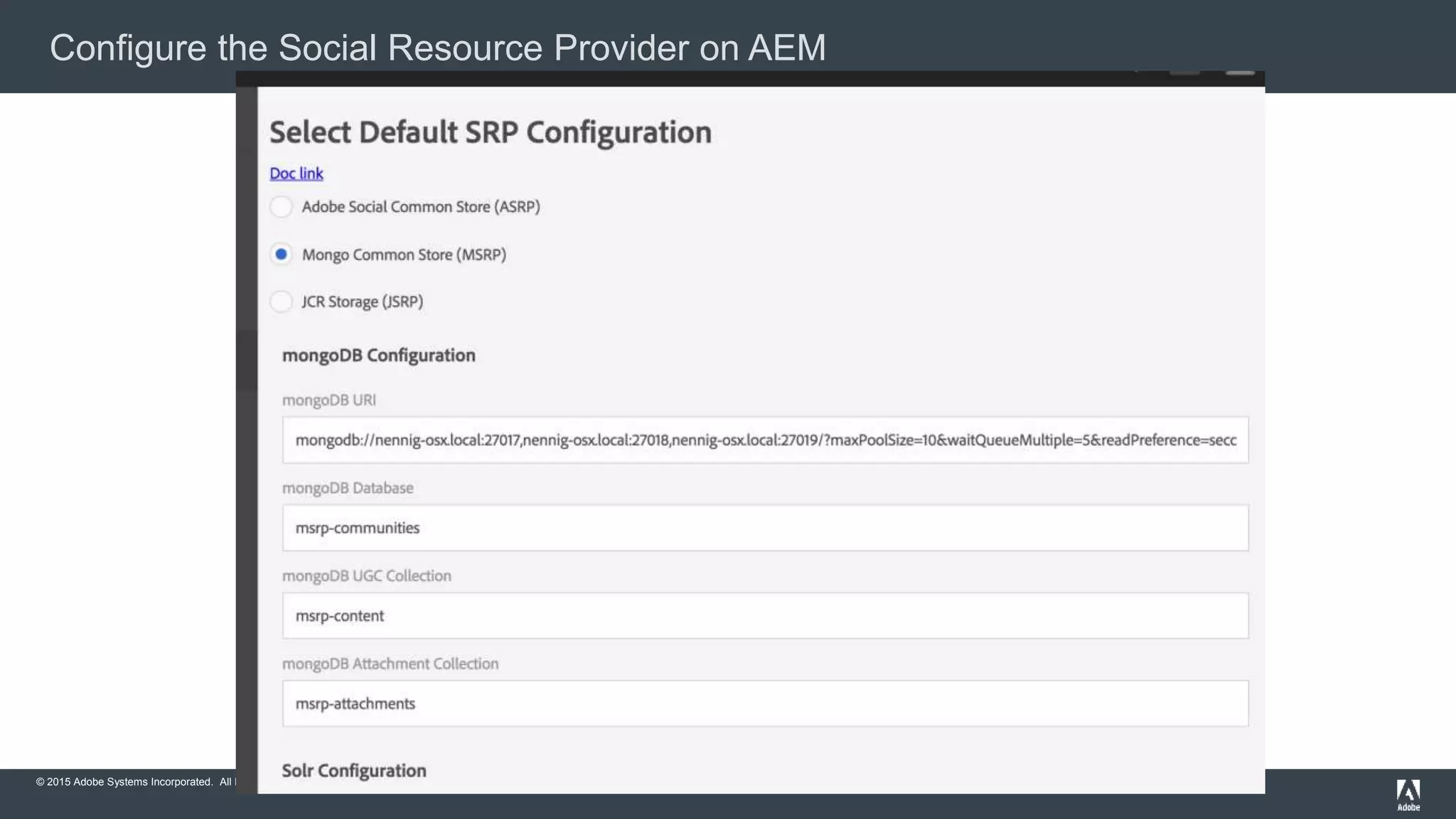Click the 'Mongo Common Store (MSRP)' label text

[x=404, y=255]
